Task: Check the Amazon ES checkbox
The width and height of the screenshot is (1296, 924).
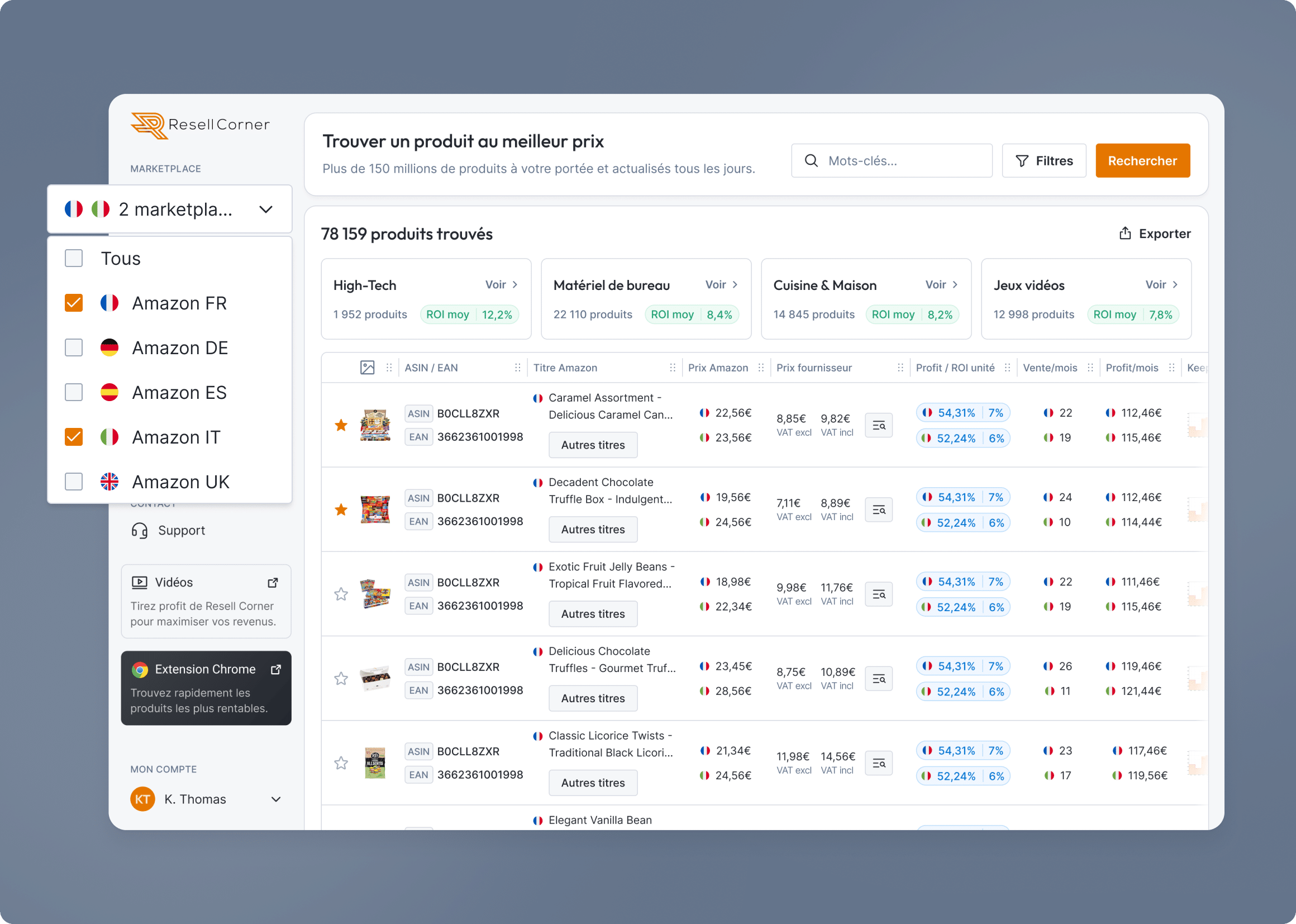Action: 74,392
